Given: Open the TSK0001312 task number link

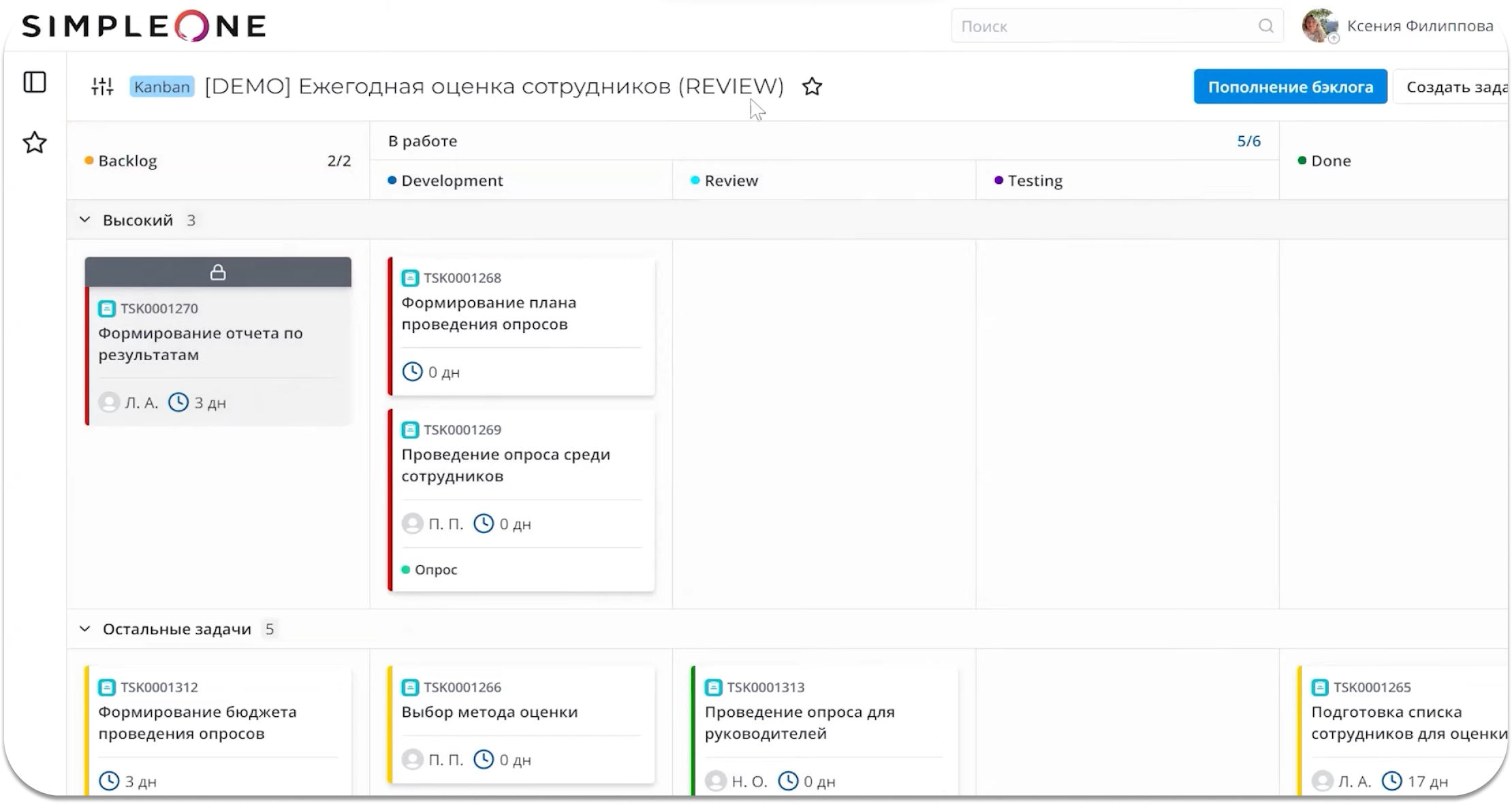Looking at the screenshot, I should point(159,688).
